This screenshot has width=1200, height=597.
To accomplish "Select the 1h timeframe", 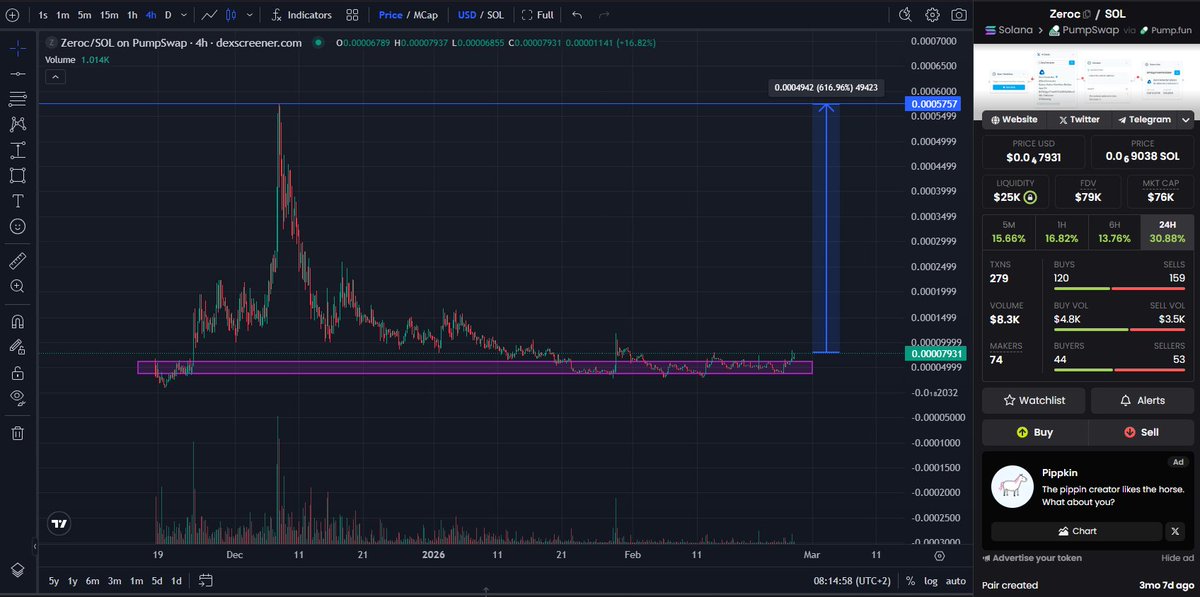I will 132,15.
